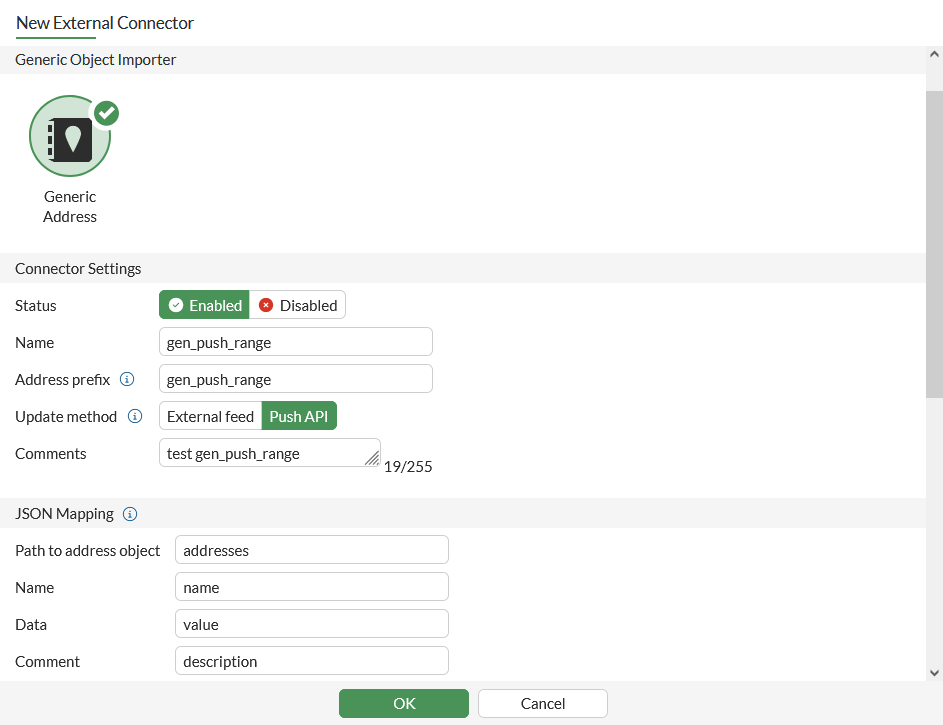Click the green checkmark badge on Generic Address
This screenshot has width=943, height=725.
(105, 113)
